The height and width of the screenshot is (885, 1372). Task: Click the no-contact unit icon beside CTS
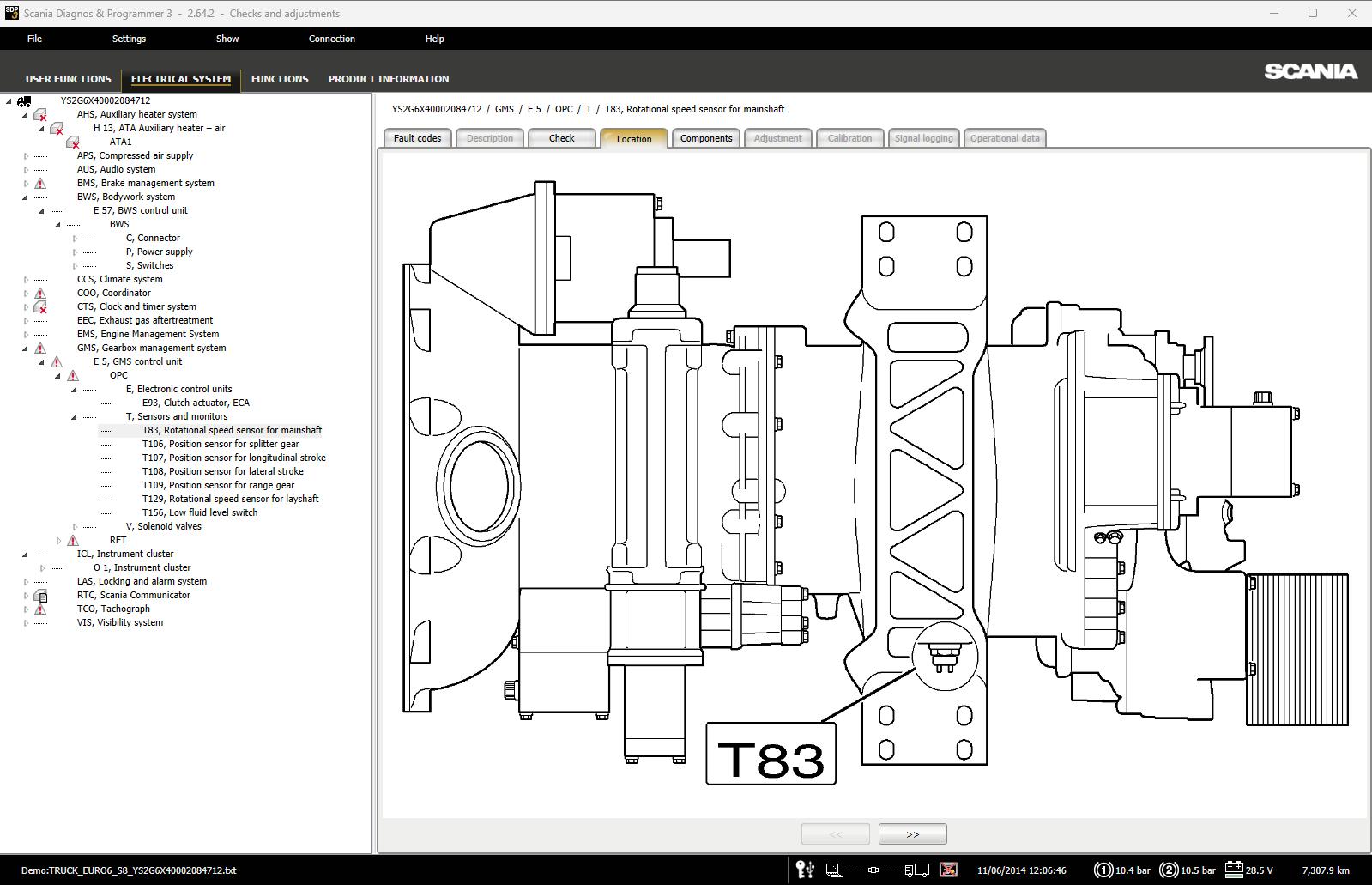click(x=40, y=307)
